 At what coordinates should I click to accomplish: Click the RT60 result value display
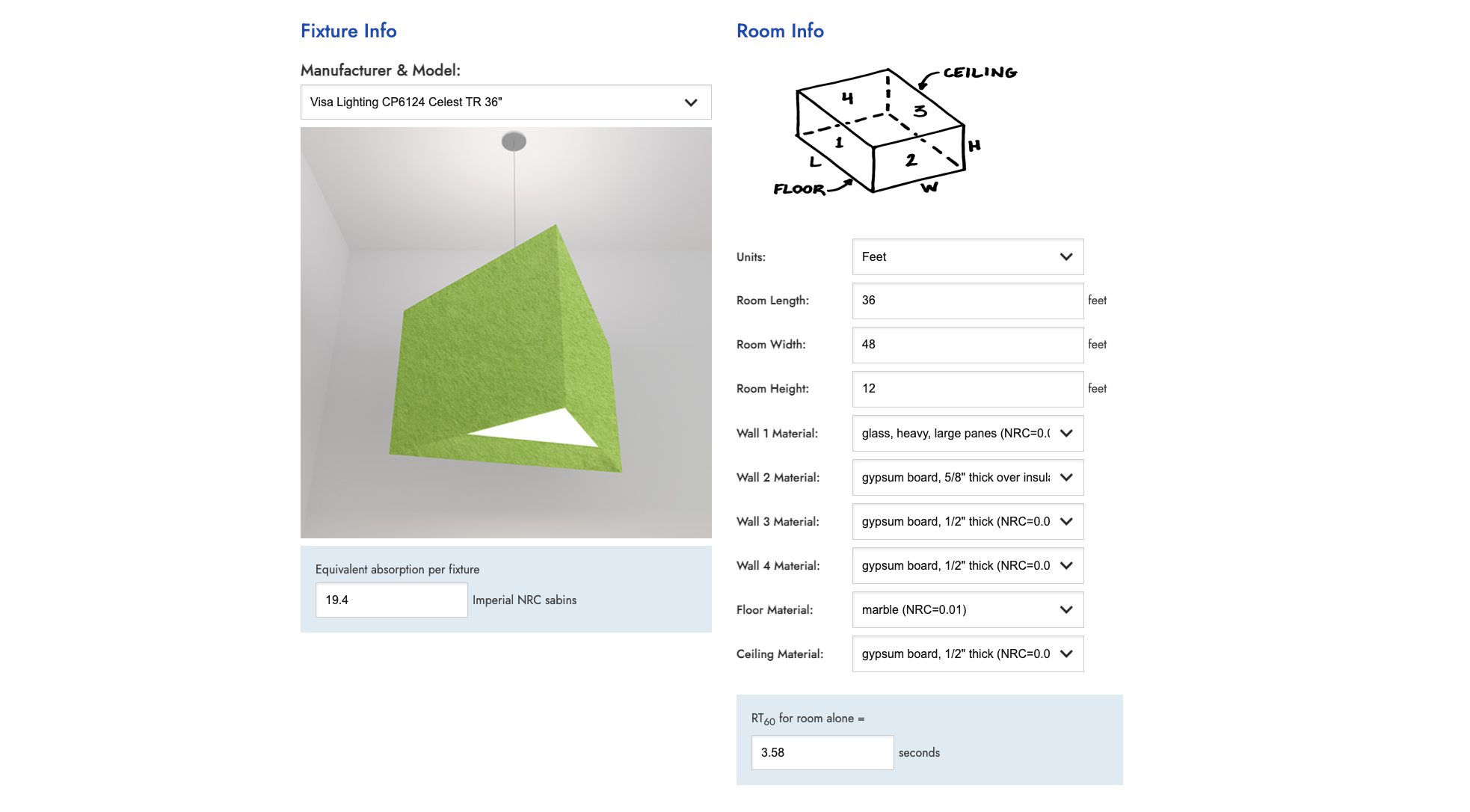point(822,752)
